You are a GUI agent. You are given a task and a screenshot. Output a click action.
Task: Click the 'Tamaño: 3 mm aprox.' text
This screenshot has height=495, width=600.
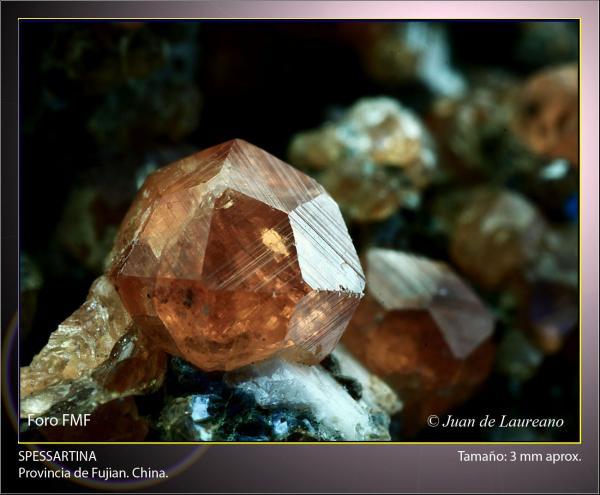(520, 456)
